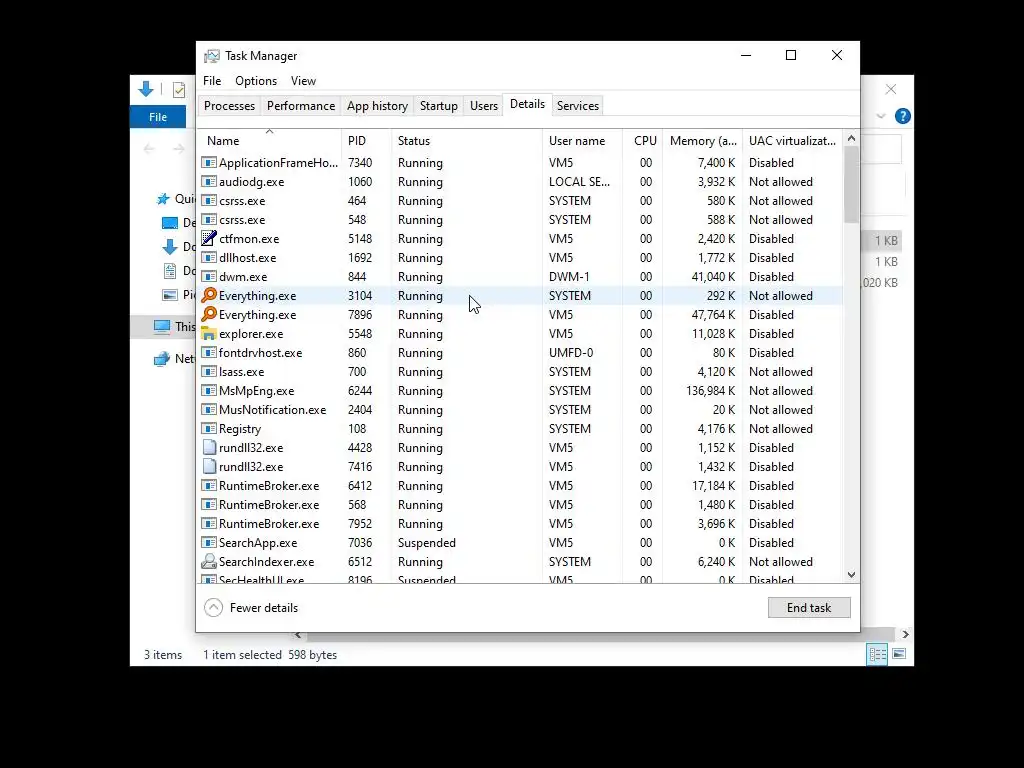Click the fontdrvhost.exe process icon
The width and height of the screenshot is (1024, 768).
coord(208,353)
